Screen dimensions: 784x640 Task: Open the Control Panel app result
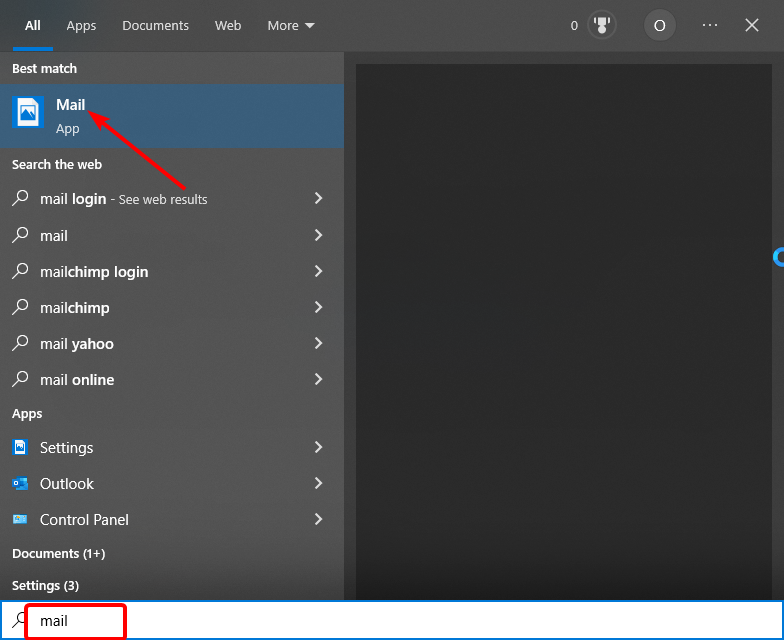click(x=172, y=519)
